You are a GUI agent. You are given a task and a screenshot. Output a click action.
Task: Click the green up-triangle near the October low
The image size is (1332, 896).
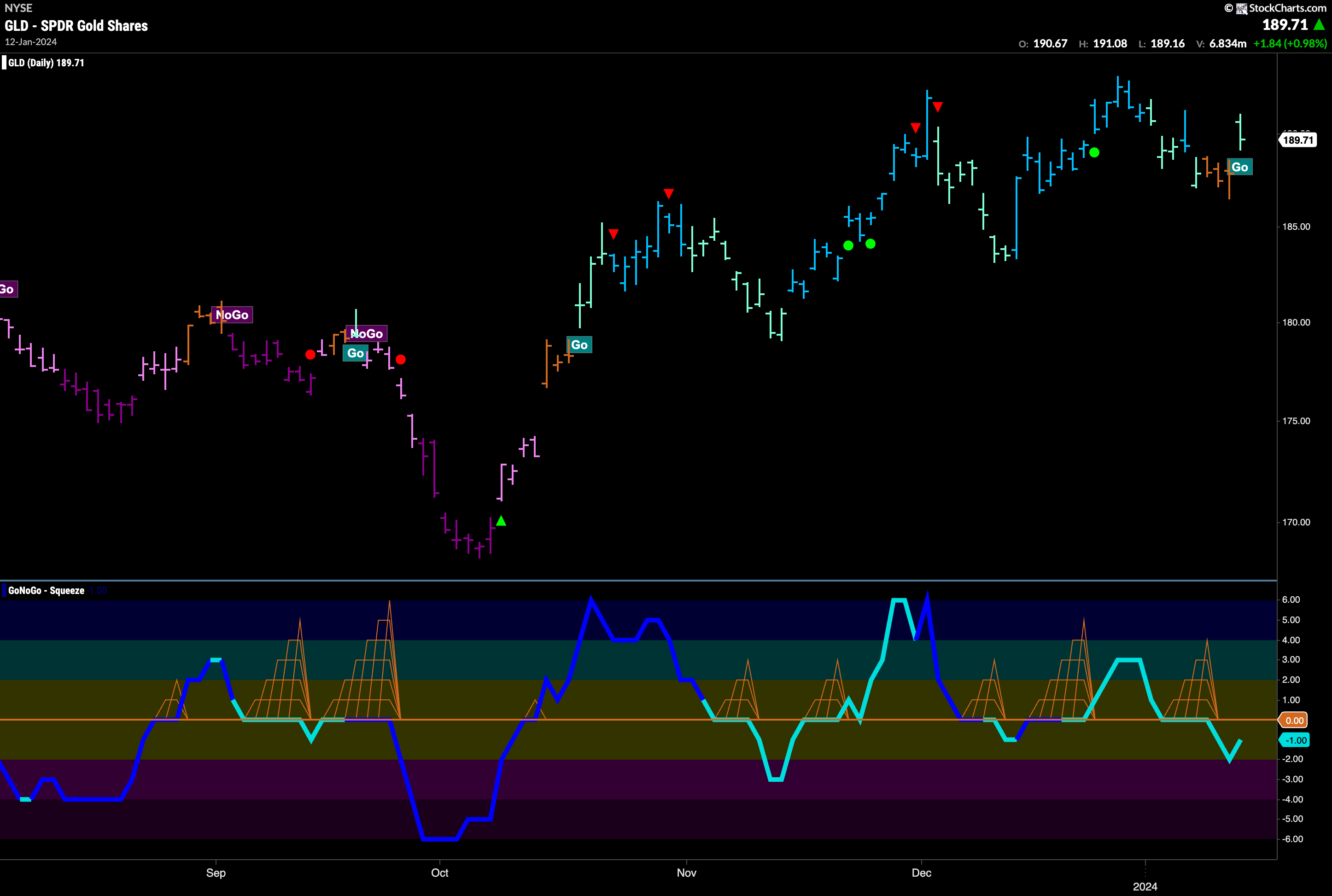(x=501, y=521)
